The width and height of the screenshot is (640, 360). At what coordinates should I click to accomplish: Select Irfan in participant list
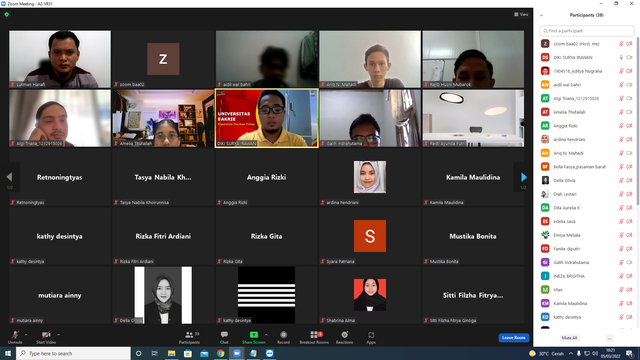pyautogui.click(x=587, y=290)
